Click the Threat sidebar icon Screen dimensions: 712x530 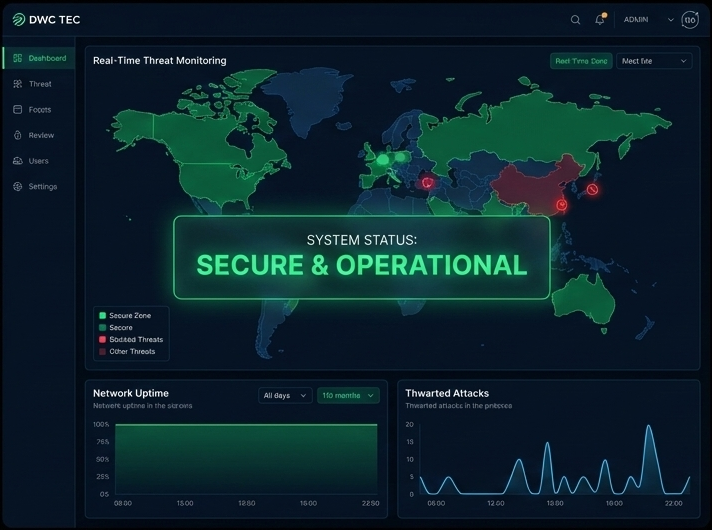click(18, 84)
